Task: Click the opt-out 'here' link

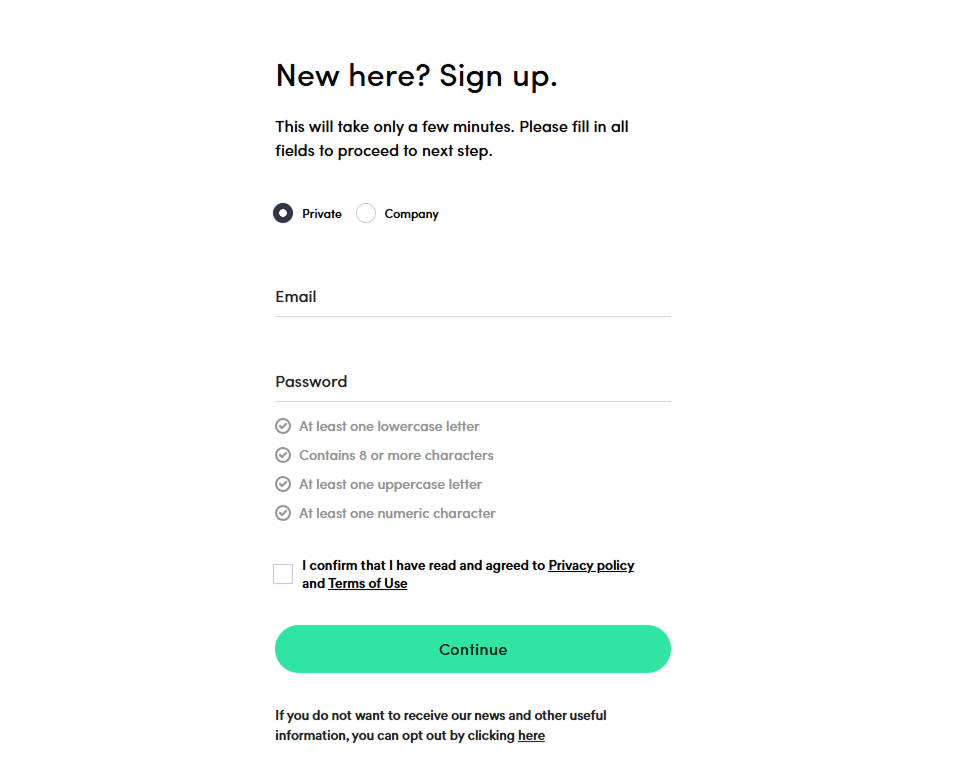Action: (531, 736)
